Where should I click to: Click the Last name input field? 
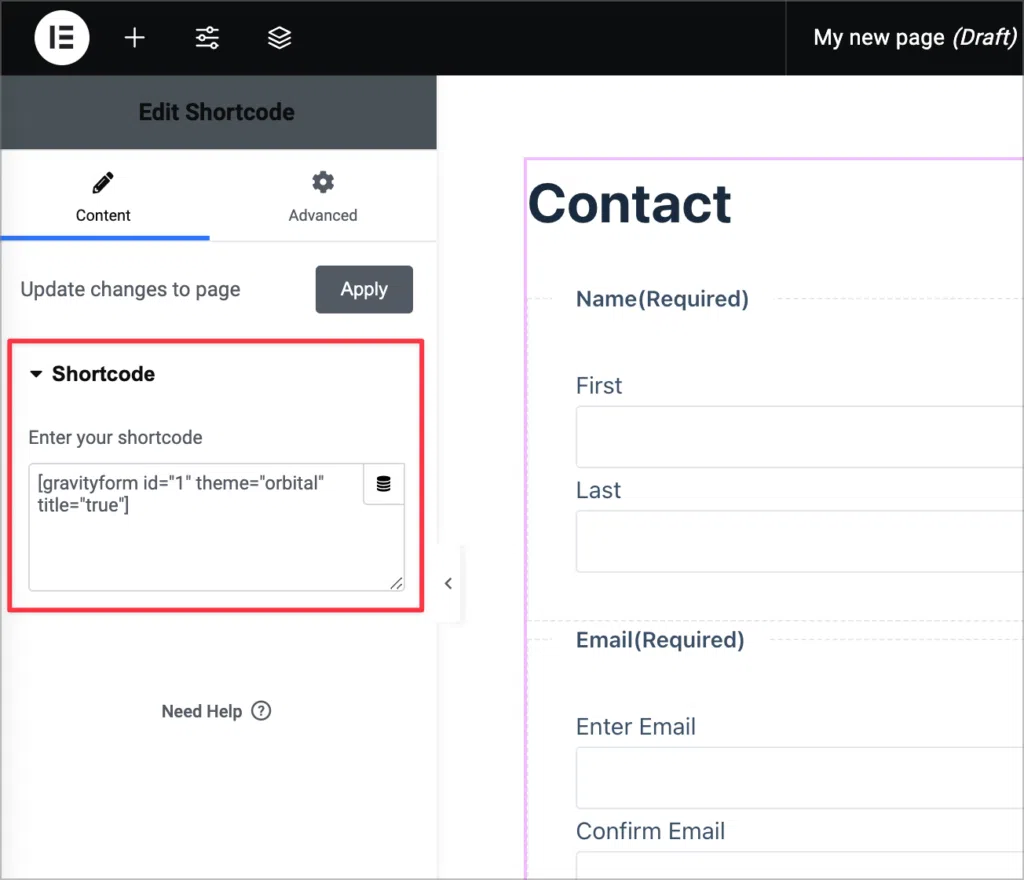pos(799,541)
